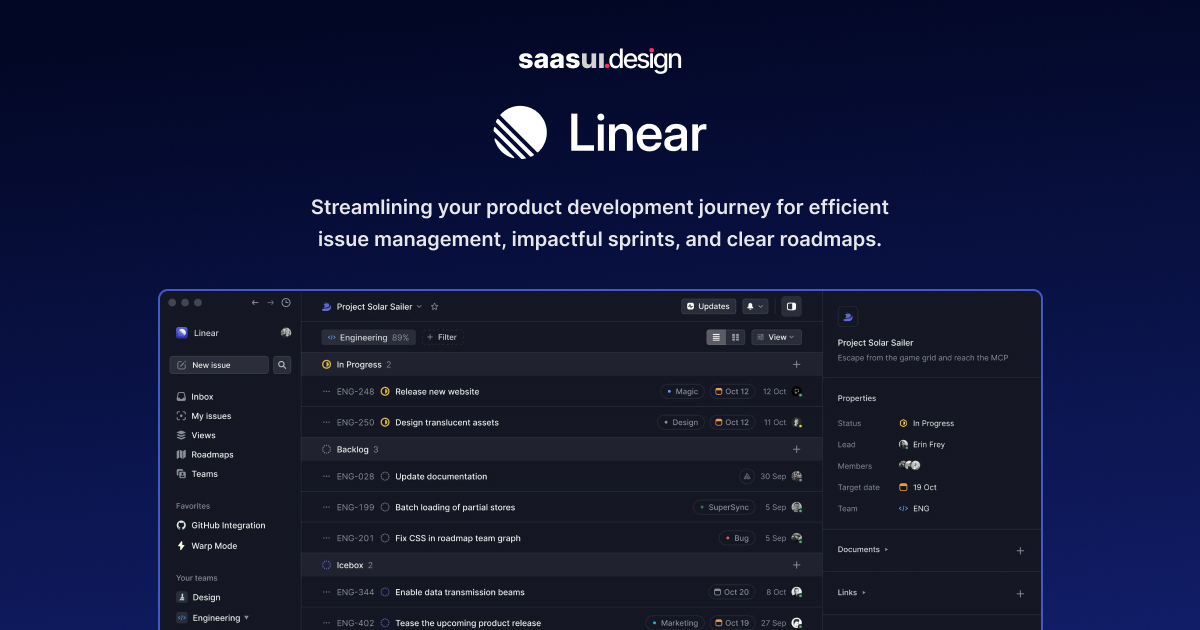Click the Bug label on ENG-201
The image size is (1200, 630).
click(736, 538)
